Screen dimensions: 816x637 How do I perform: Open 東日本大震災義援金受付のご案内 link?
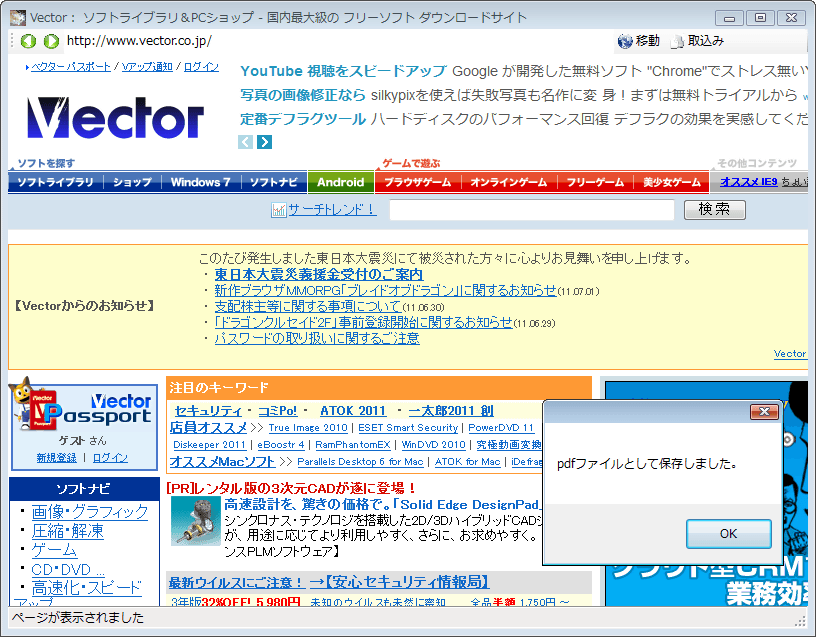pos(318,274)
